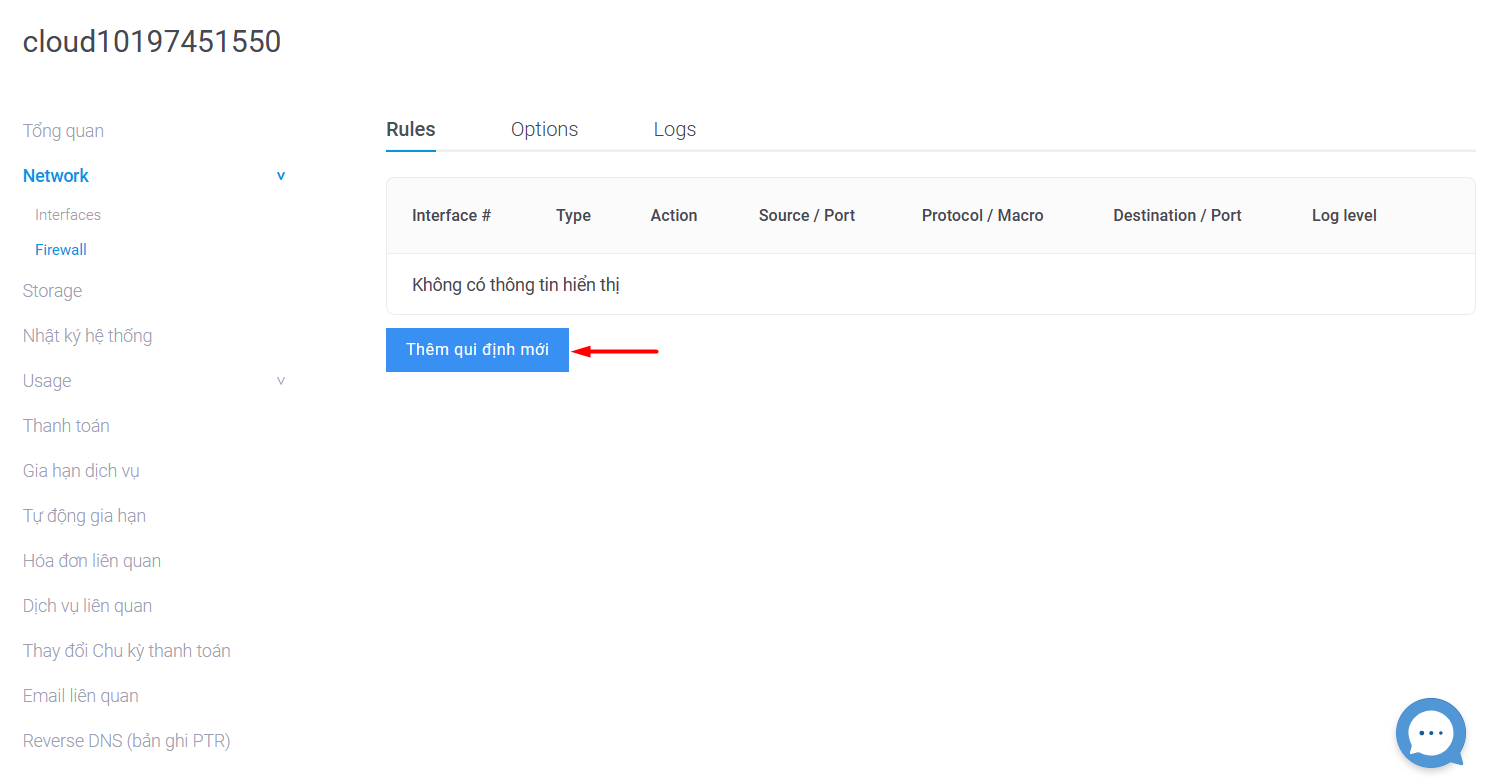Click the cloud10197451550 page title
The image size is (1492, 781).
(152, 42)
